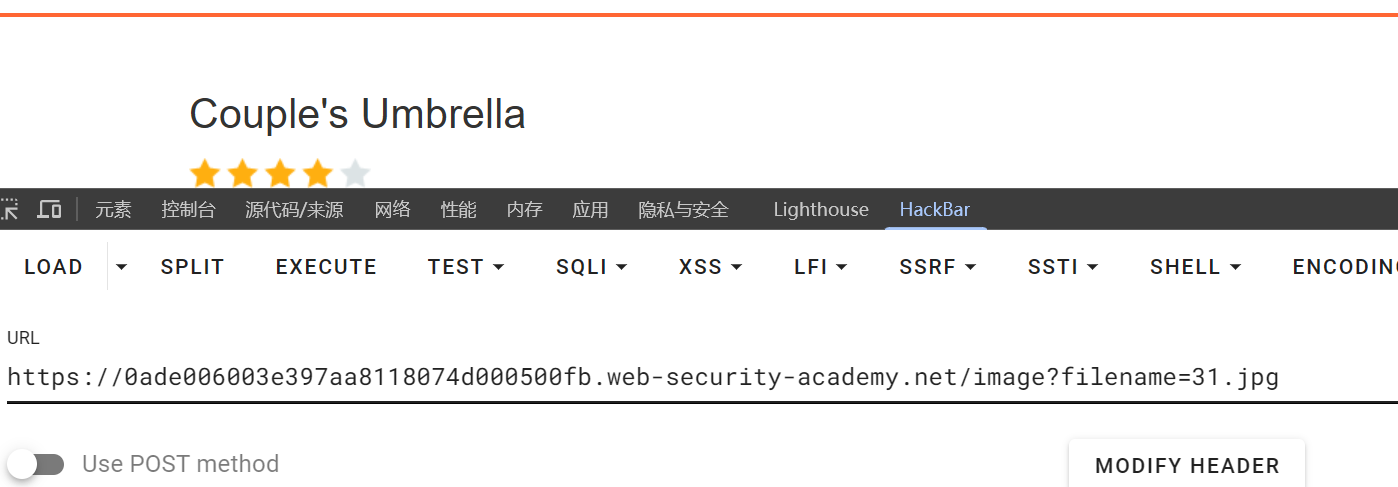1398x487 pixels.
Task: Expand the XSS payload menu
Action: 710,267
